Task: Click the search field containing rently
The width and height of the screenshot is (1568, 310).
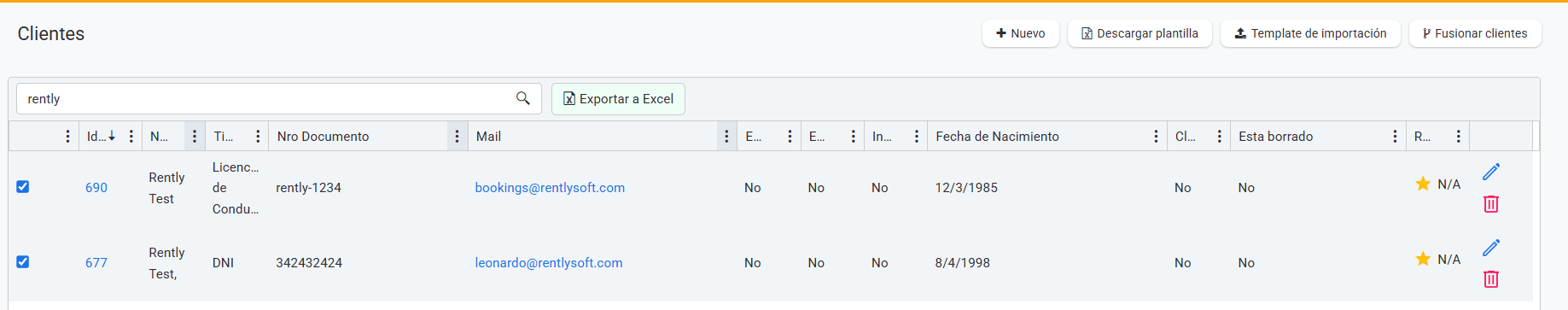Action: 278,98
